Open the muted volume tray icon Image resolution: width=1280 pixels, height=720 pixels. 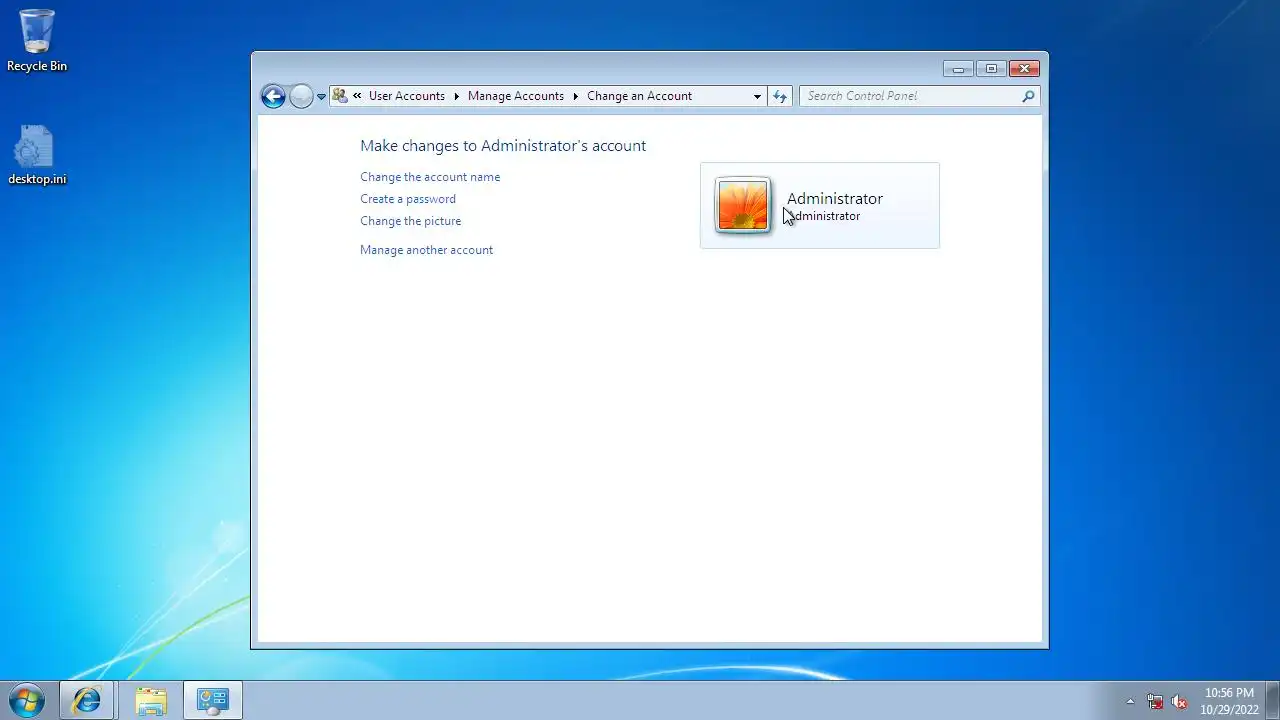tap(1179, 701)
